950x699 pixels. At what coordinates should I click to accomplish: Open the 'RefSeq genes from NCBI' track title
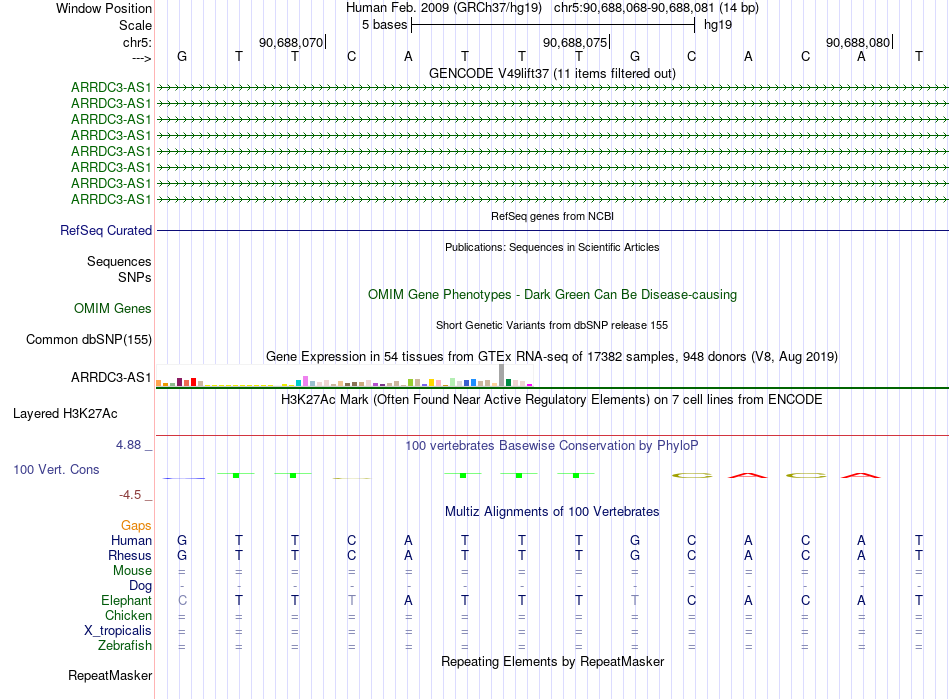coord(553,216)
